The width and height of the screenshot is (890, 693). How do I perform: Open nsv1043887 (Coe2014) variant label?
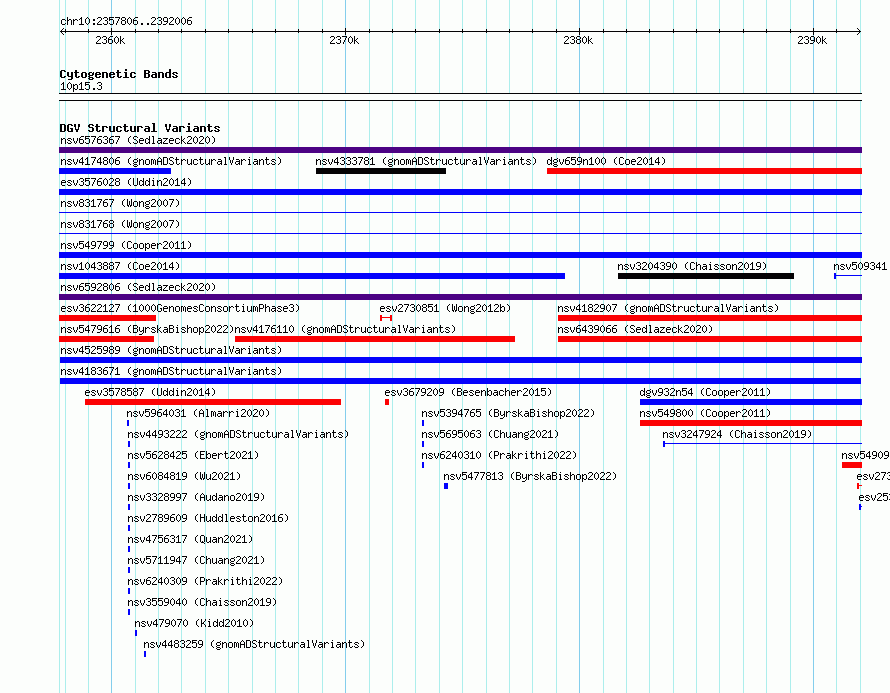pos(120,266)
